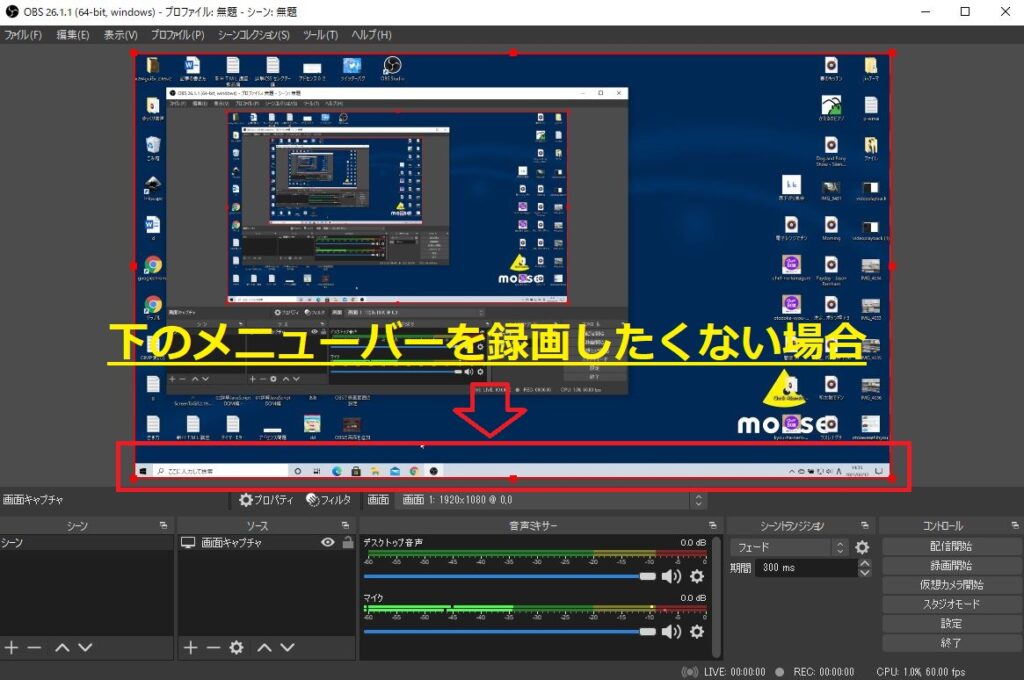This screenshot has width=1024, height=680.
Task: Add a new source with plus icon
Action: [190, 648]
